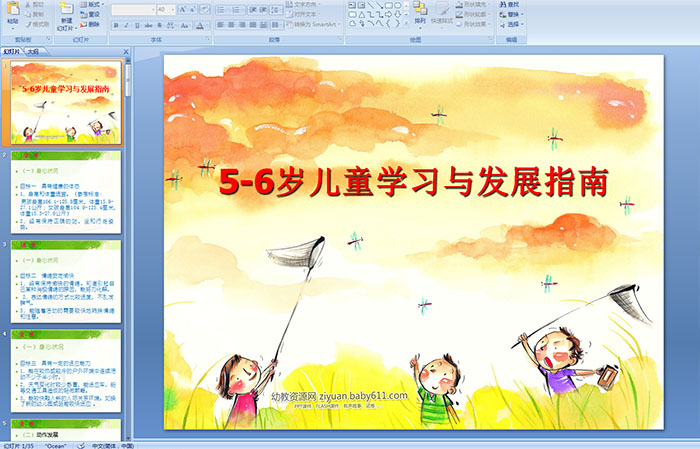The image size is (700, 449).
Task: Click the Character Spacing AV icon
Action: click(171, 25)
